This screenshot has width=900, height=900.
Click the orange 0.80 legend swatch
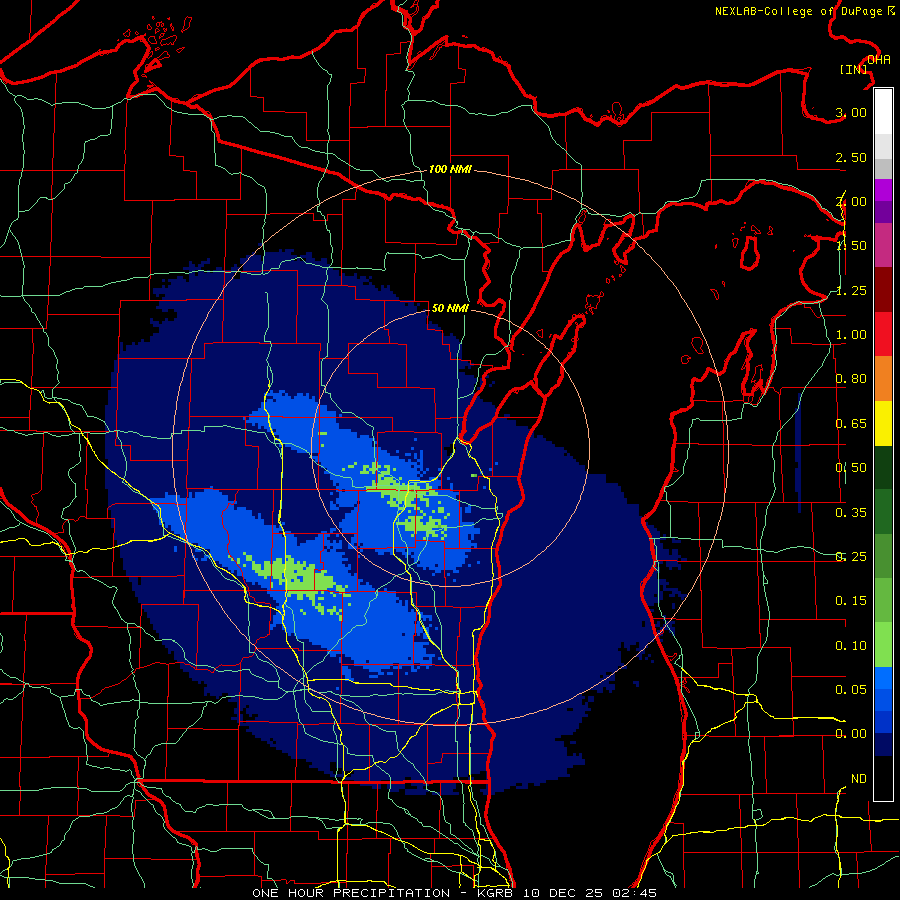883,379
